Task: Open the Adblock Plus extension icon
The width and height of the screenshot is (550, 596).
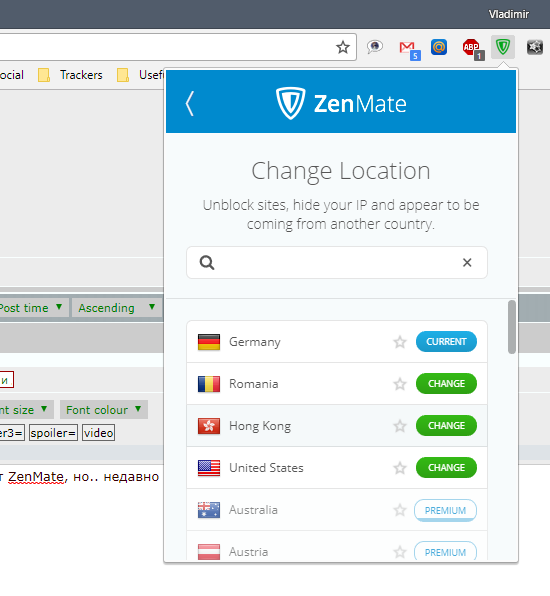Action: [x=472, y=49]
